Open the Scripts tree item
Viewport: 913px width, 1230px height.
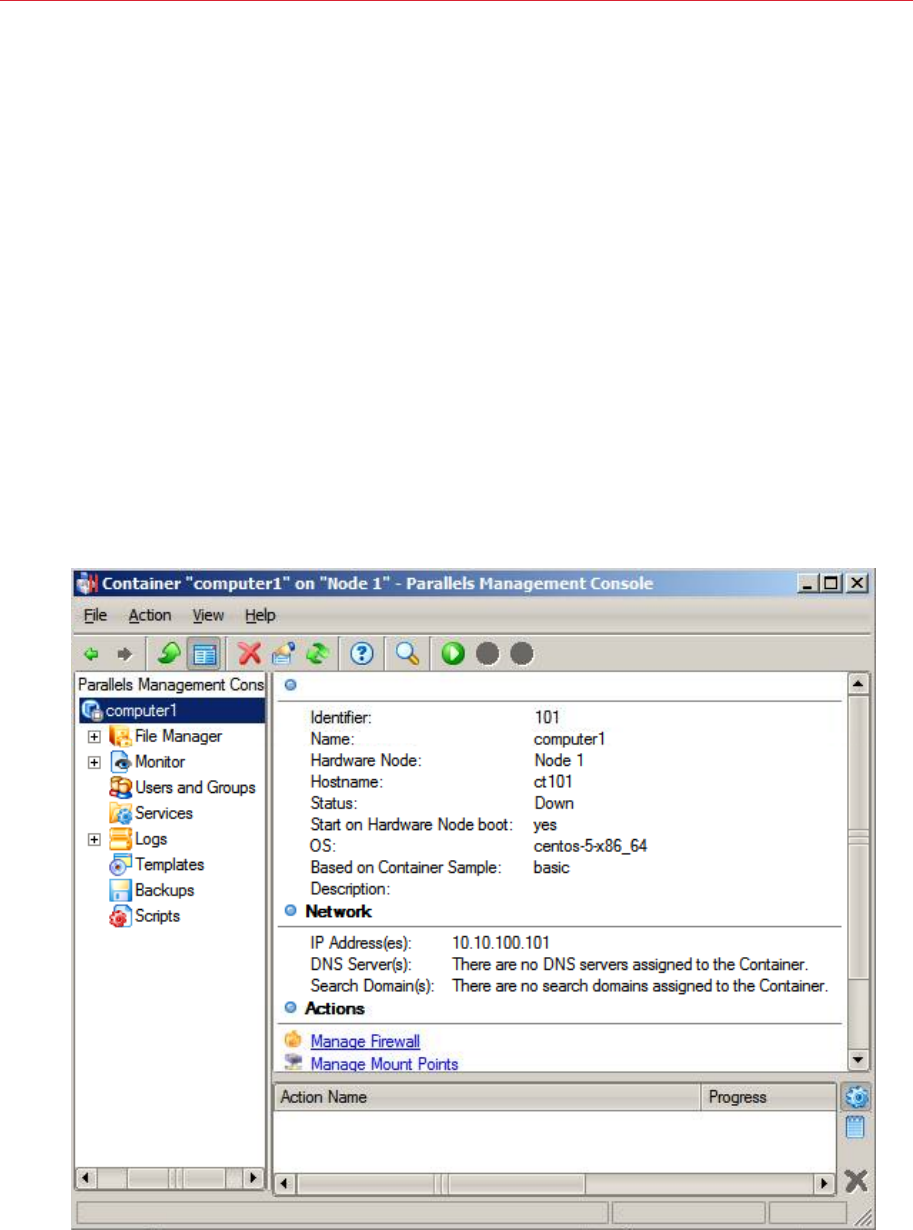pos(145,915)
